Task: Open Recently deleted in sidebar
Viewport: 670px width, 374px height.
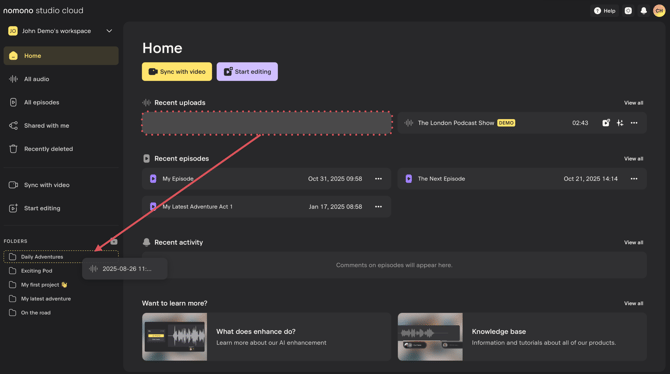Action: (x=61, y=149)
